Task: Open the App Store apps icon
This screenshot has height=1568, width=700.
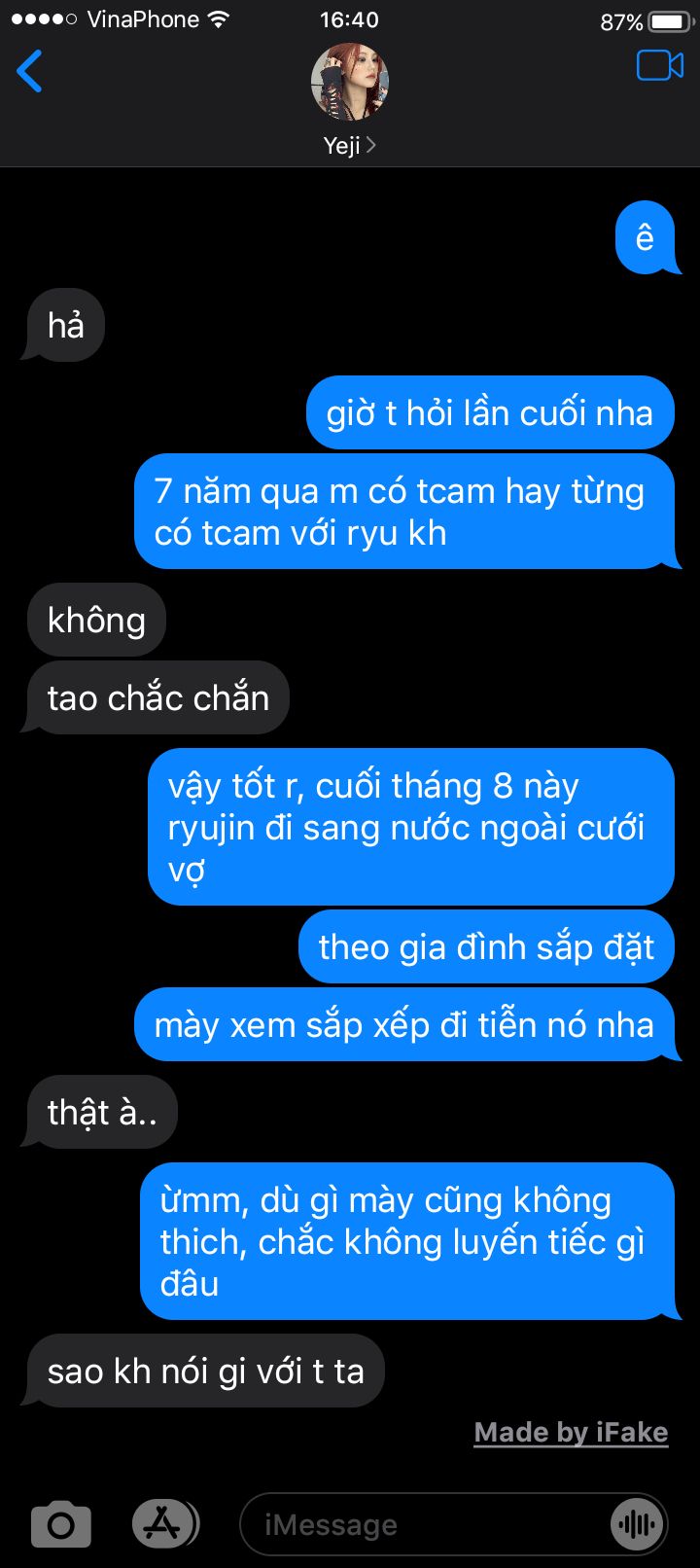Action: [164, 1524]
